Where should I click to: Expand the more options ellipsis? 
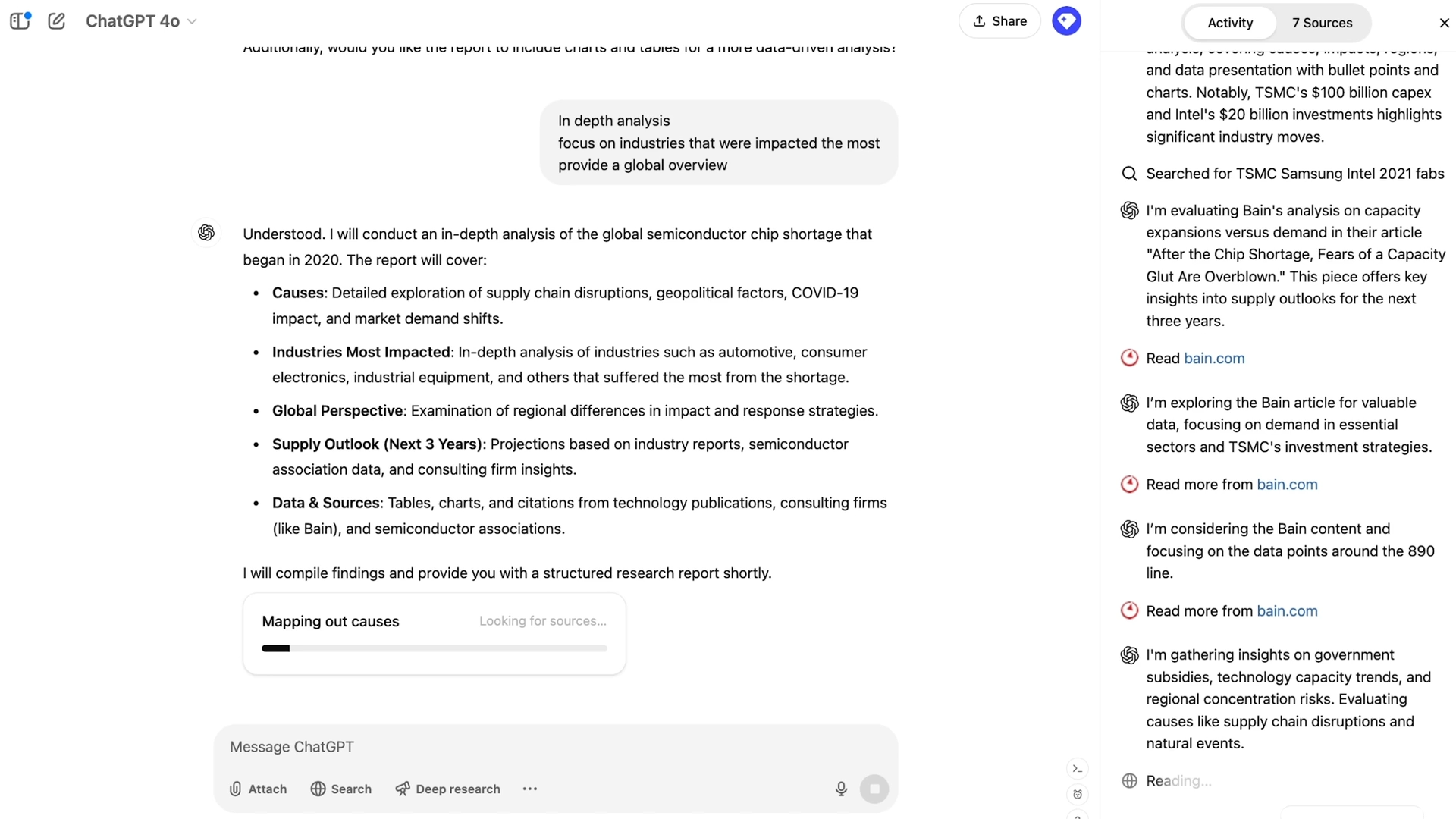tap(530, 789)
